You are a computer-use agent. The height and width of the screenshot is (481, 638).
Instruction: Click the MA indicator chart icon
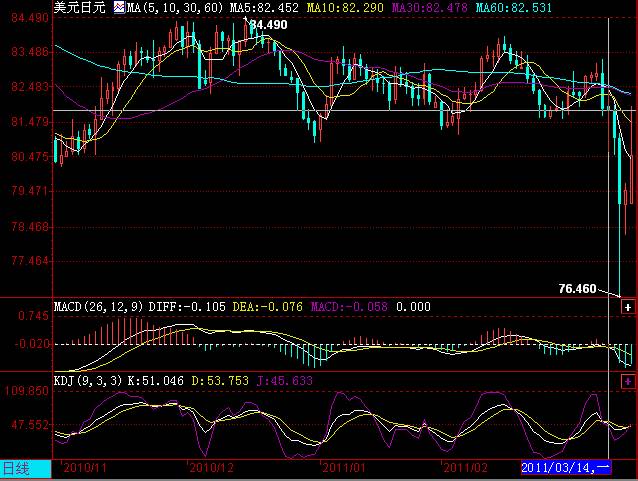click(x=119, y=7)
